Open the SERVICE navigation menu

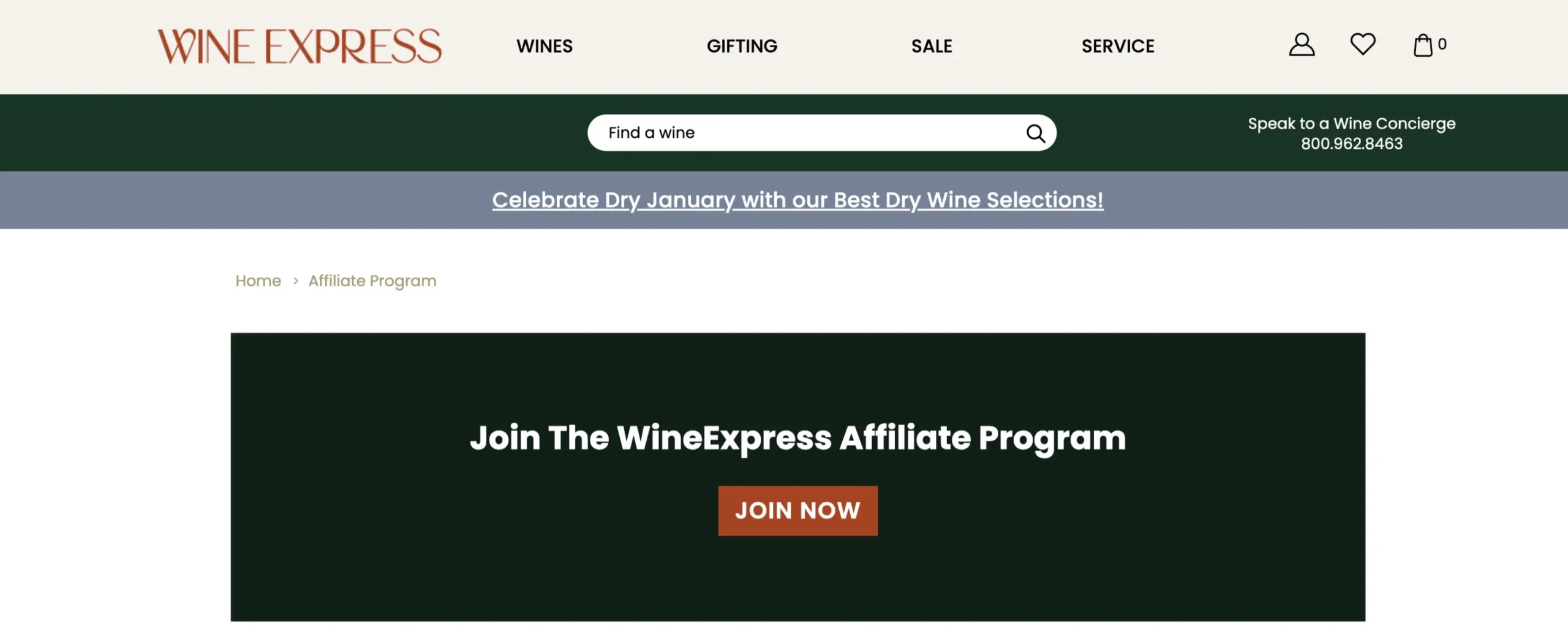pos(1117,46)
